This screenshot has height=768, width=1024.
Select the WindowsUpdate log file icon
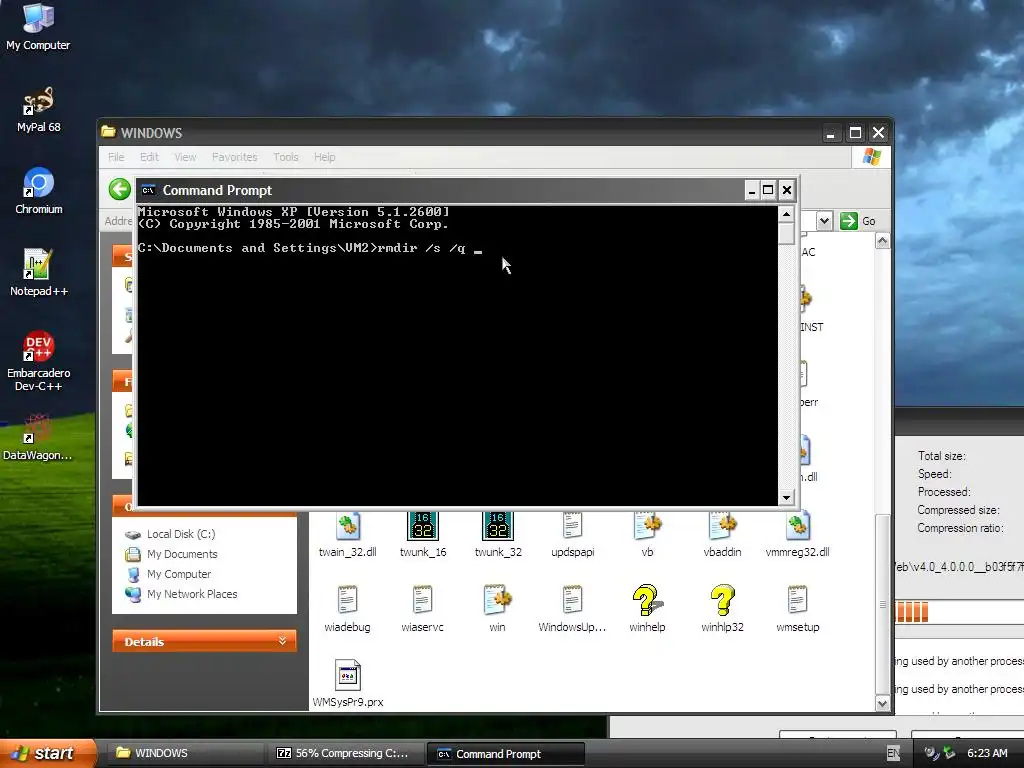(572, 609)
